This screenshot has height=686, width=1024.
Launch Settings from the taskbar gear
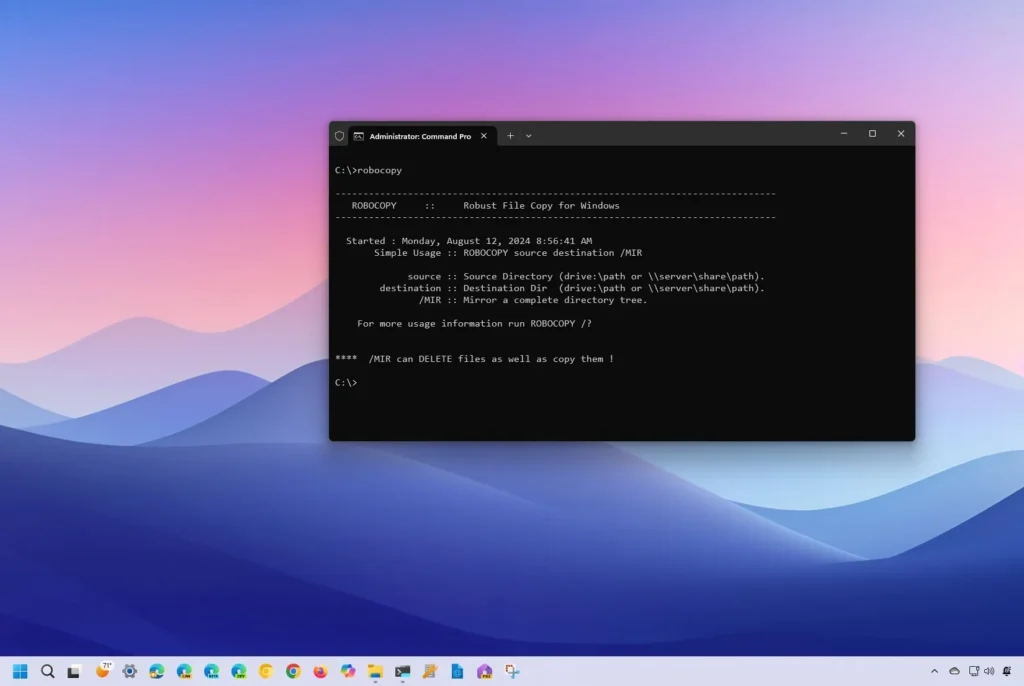coord(129,671)
